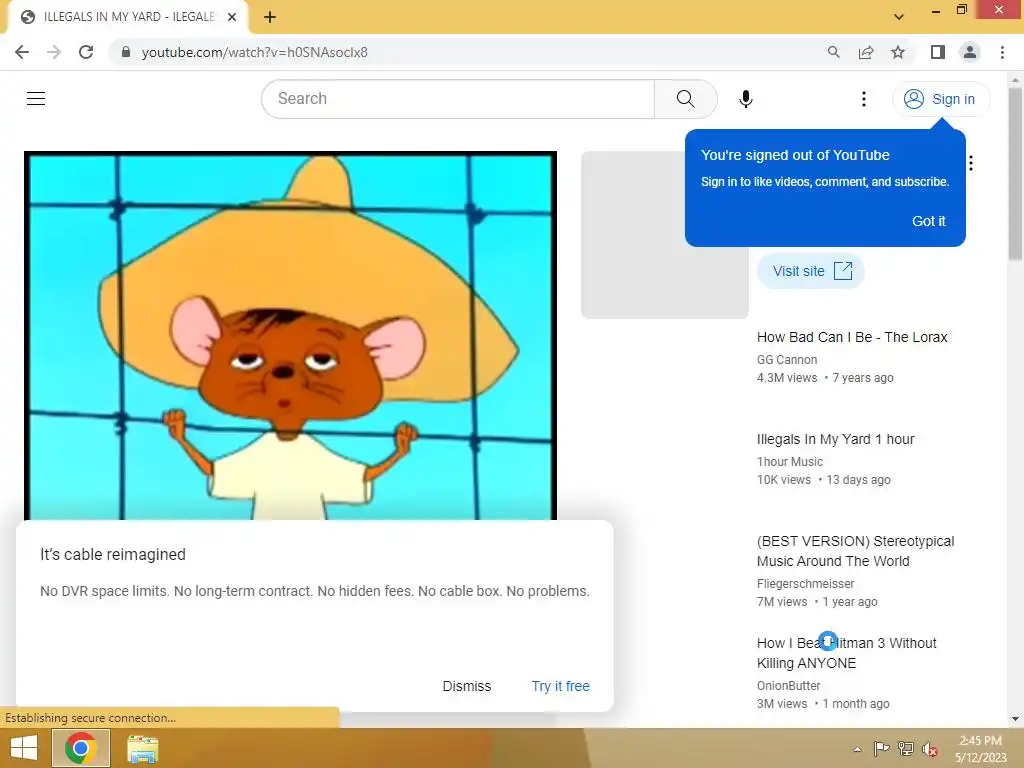Reload the page with refresh icon
Image resolution: width=1024 pixels, height=768 pixels.
pos(86,52)
